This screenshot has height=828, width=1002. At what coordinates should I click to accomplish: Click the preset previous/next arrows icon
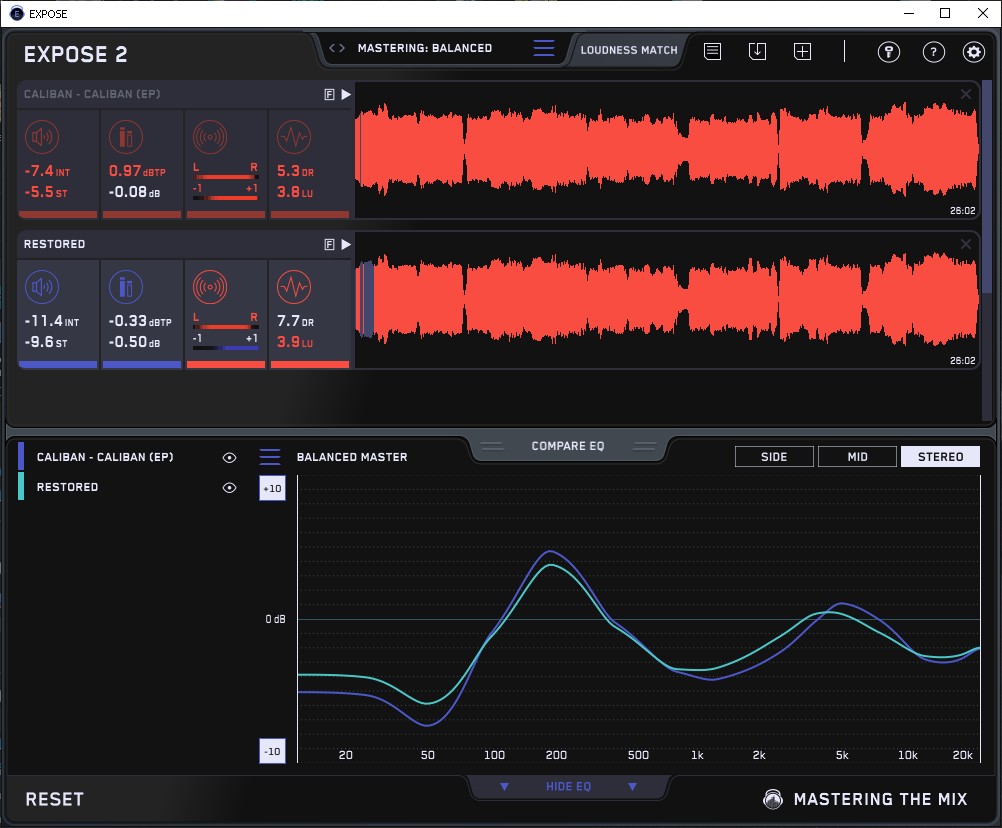(337, 48)
